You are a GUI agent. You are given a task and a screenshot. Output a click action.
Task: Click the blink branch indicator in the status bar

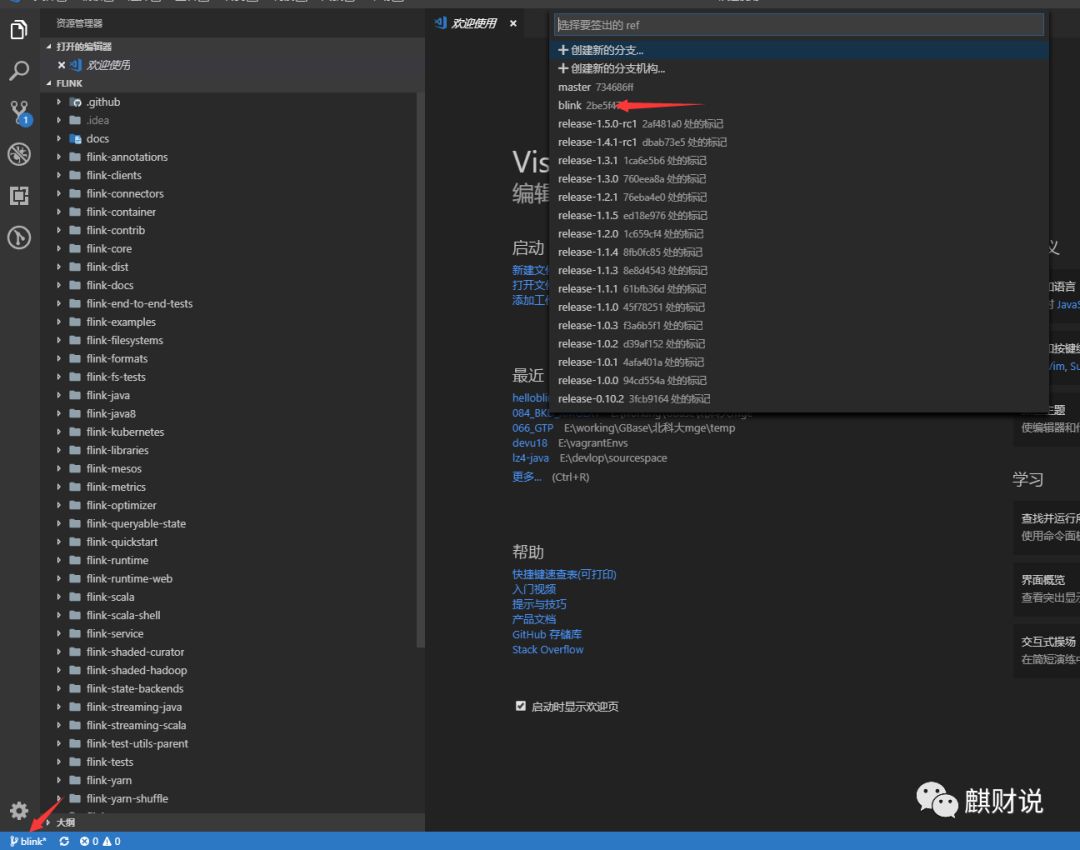coord(28,841)
